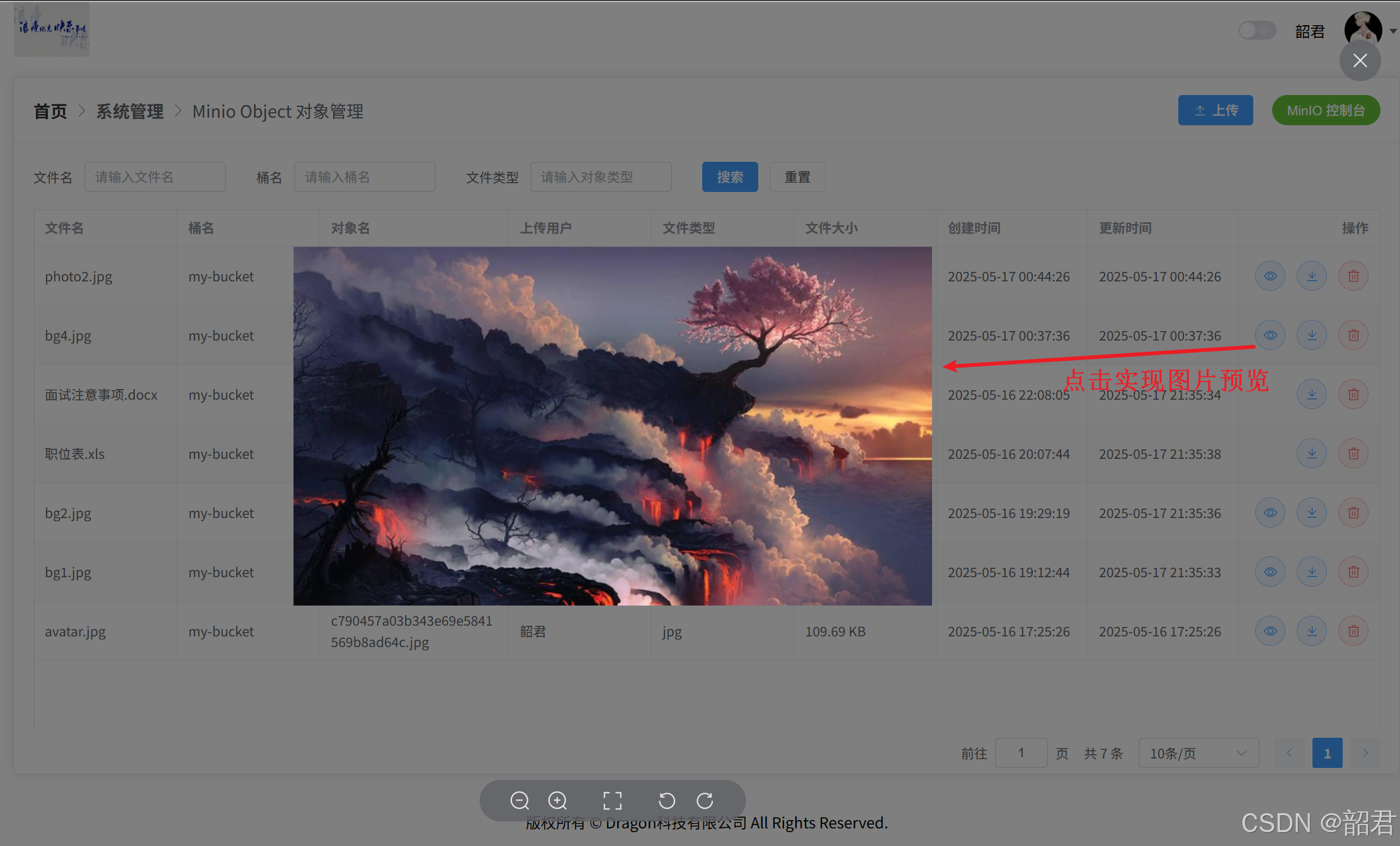Image resolution: width=1400 pixels, height=846 pixels.
Task: Close the image preview overlay
Action: click(x=1360, y=60)
